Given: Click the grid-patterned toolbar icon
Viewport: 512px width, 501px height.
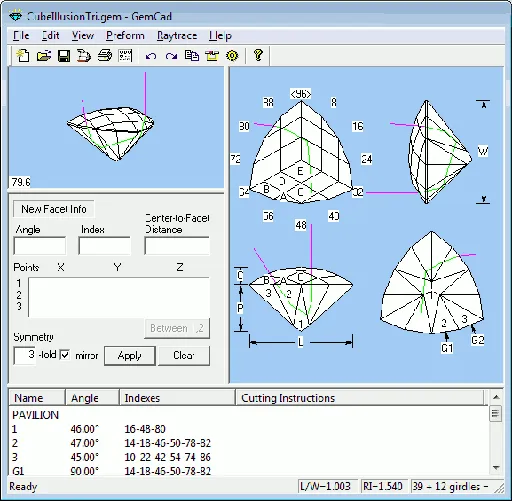Looking at the screenshot, I should pyautogui.click(x=125, y=55).
